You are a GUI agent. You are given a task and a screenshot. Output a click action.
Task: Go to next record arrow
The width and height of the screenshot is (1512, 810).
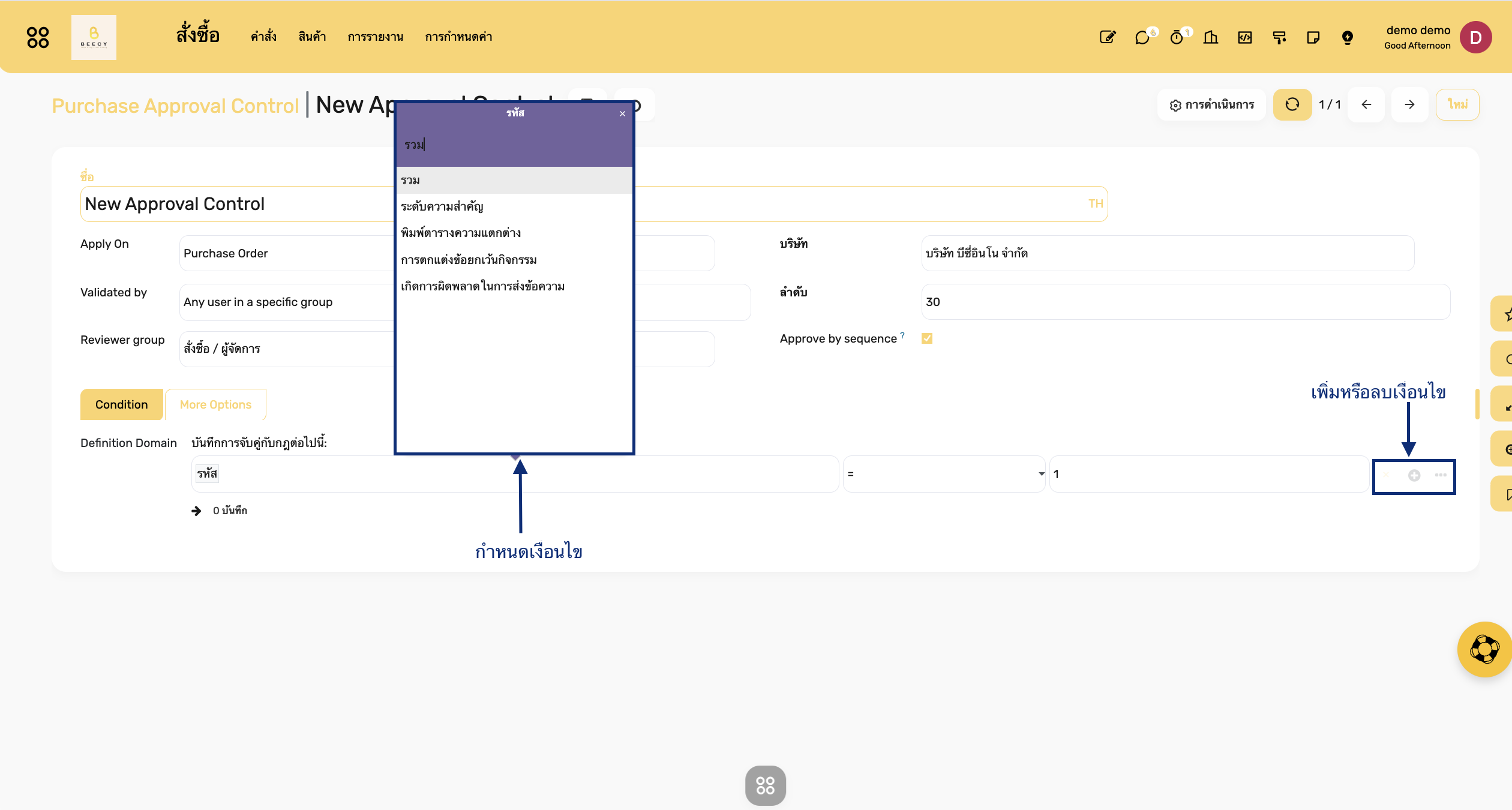pyautogui.click(x=1409, y=104)
